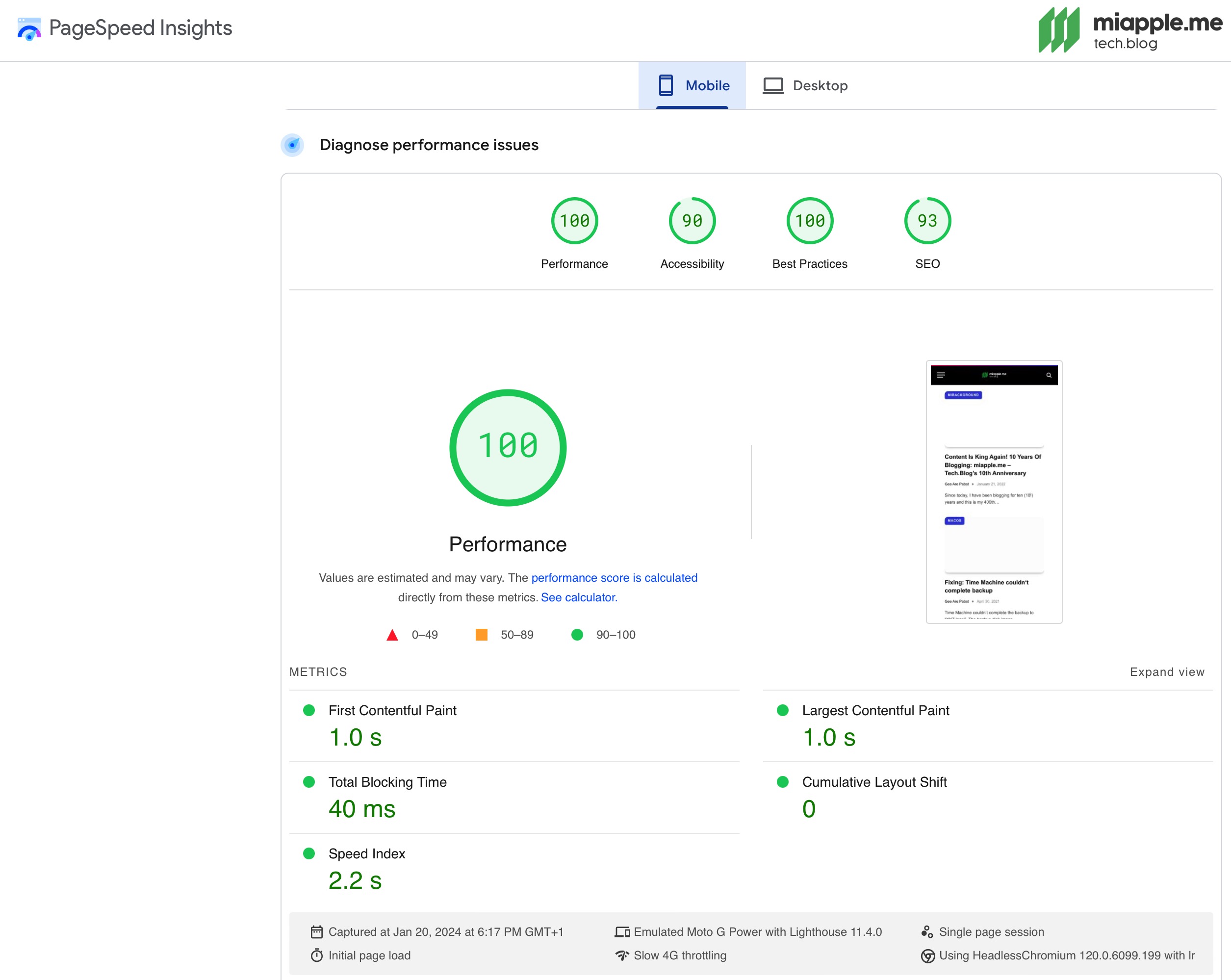Click the large 100 Performance gauge
The height and width of the screenshot is (980, 1231).
tap(508, 448)
